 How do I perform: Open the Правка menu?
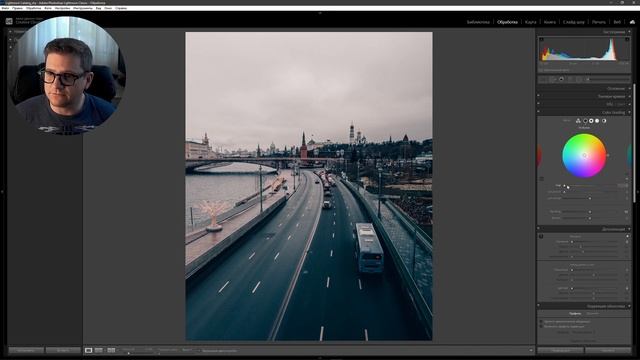(18, 8)
